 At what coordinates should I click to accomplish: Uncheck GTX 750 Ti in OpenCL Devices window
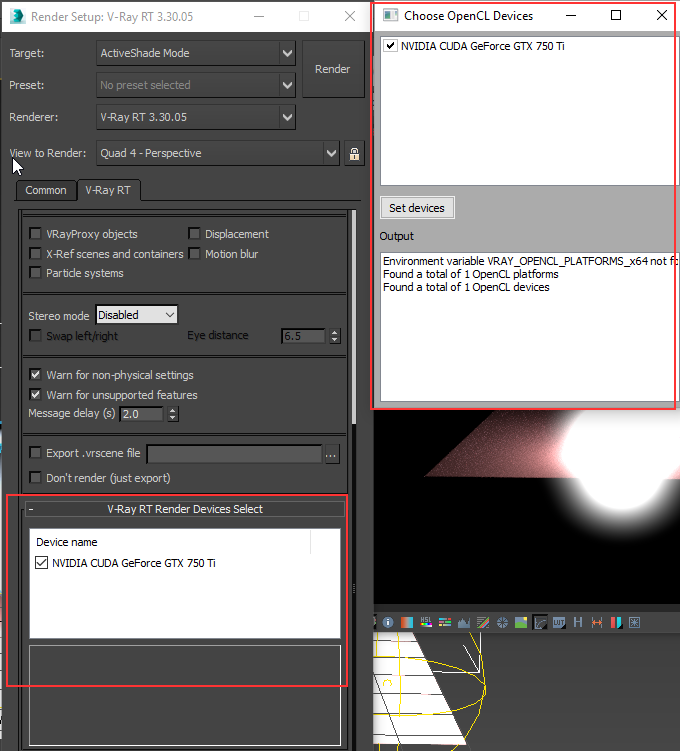tap(391, 46)
